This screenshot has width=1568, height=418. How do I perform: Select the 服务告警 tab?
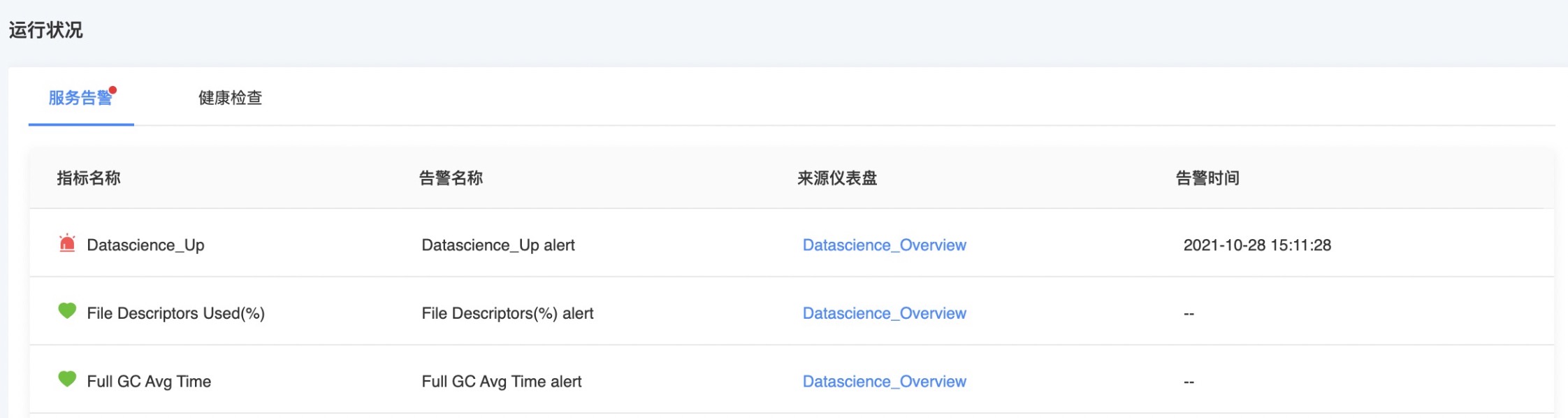click(x=80, y=98)
